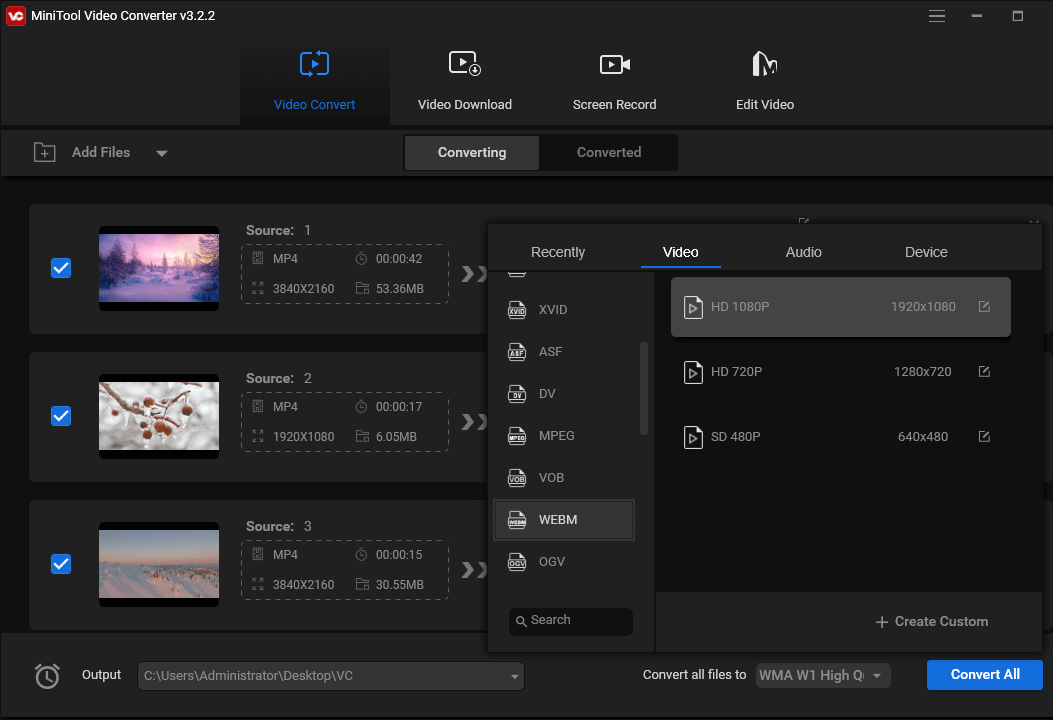The image size is (1053, 720).
Task: Click Create Custom preset button
Action: pyautogui.click(x=931, y=621)
